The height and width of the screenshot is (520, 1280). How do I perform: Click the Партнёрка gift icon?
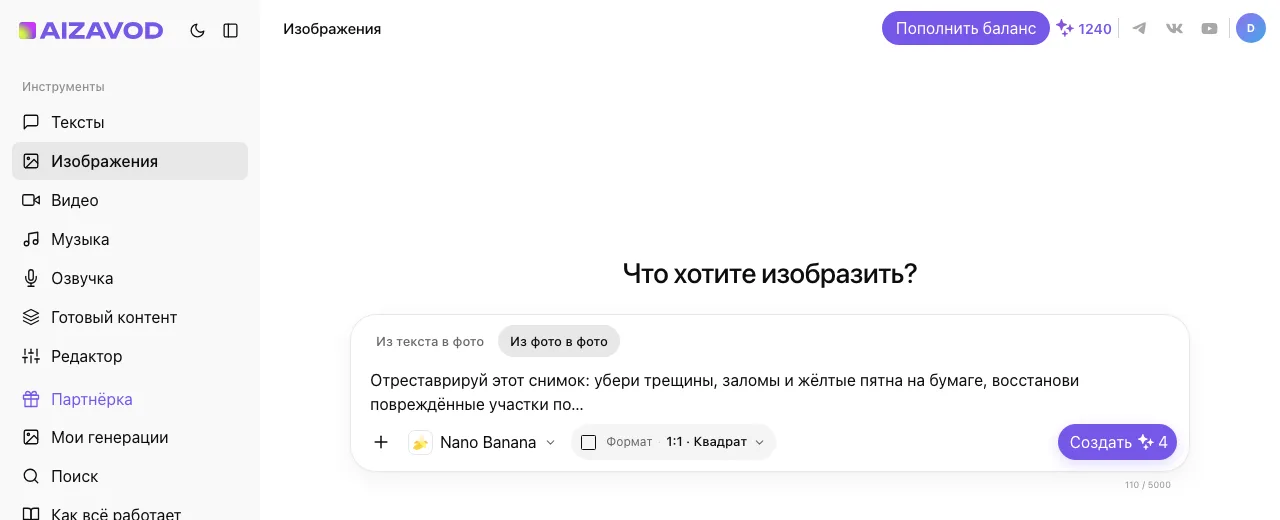point(31,399)
